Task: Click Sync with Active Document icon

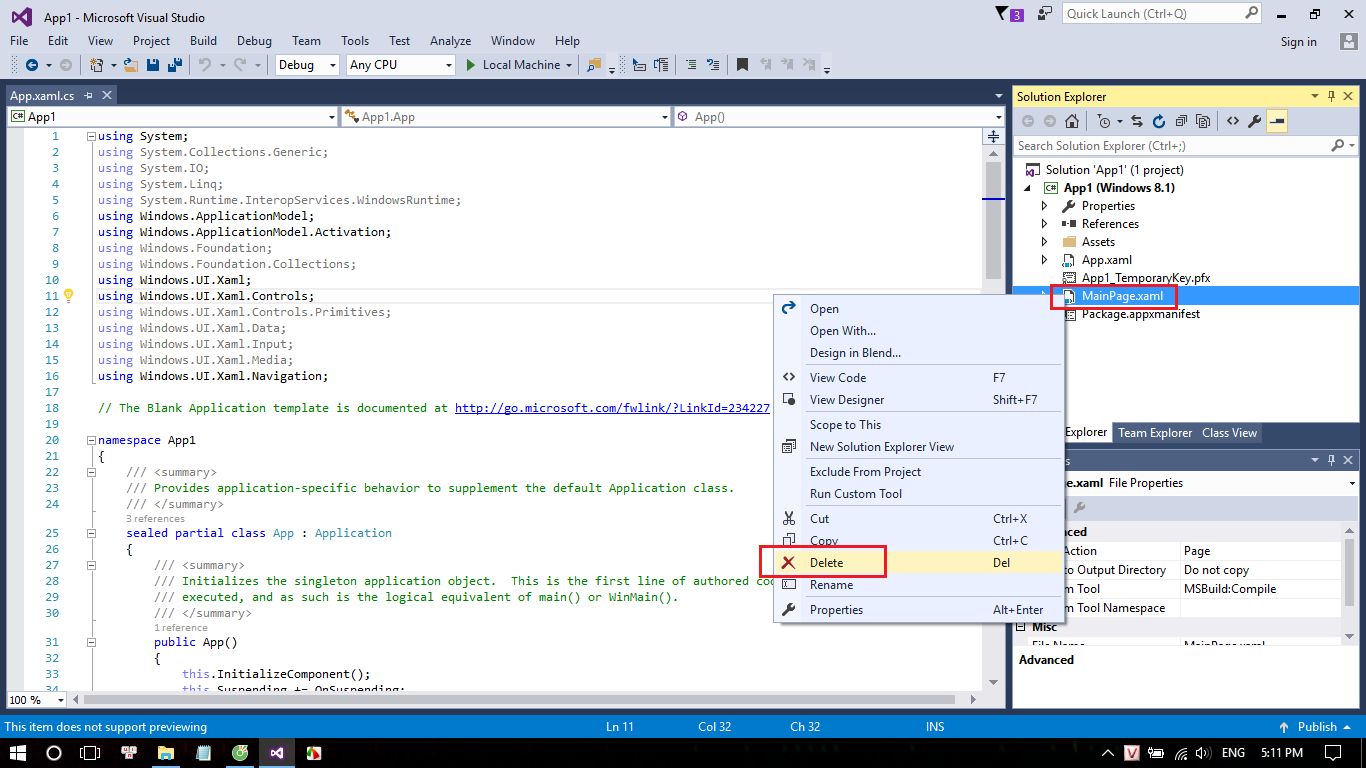Action: (1137, 121)
